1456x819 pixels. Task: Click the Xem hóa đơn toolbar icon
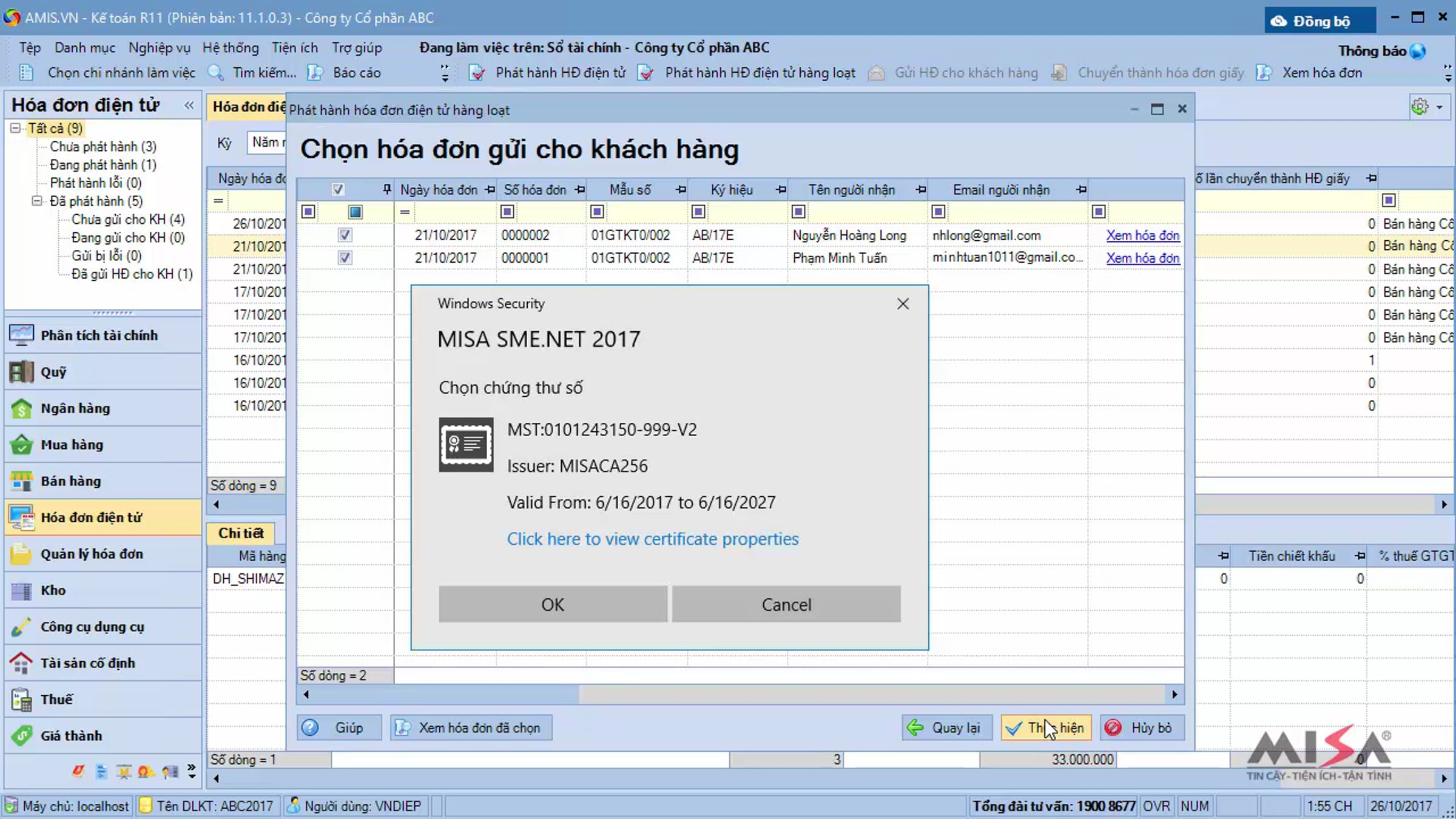[1264, 73]
